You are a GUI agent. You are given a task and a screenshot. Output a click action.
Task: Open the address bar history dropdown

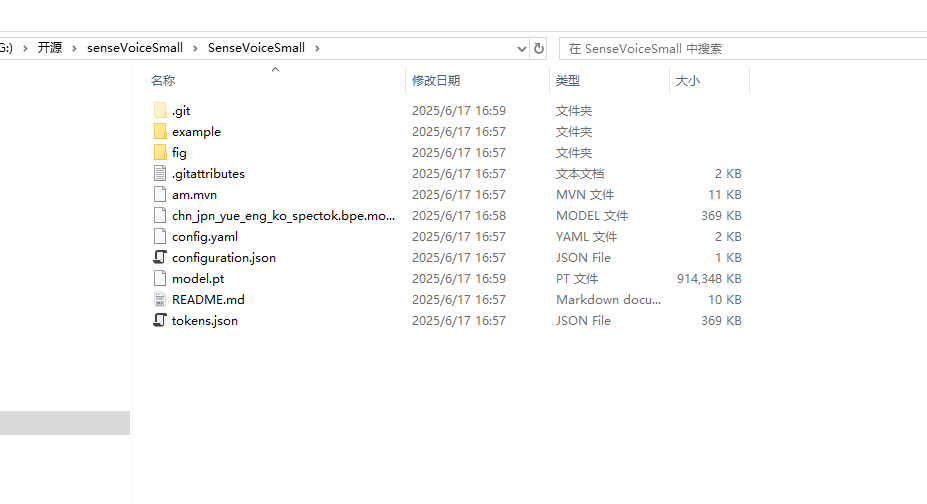tap(521, 48)
